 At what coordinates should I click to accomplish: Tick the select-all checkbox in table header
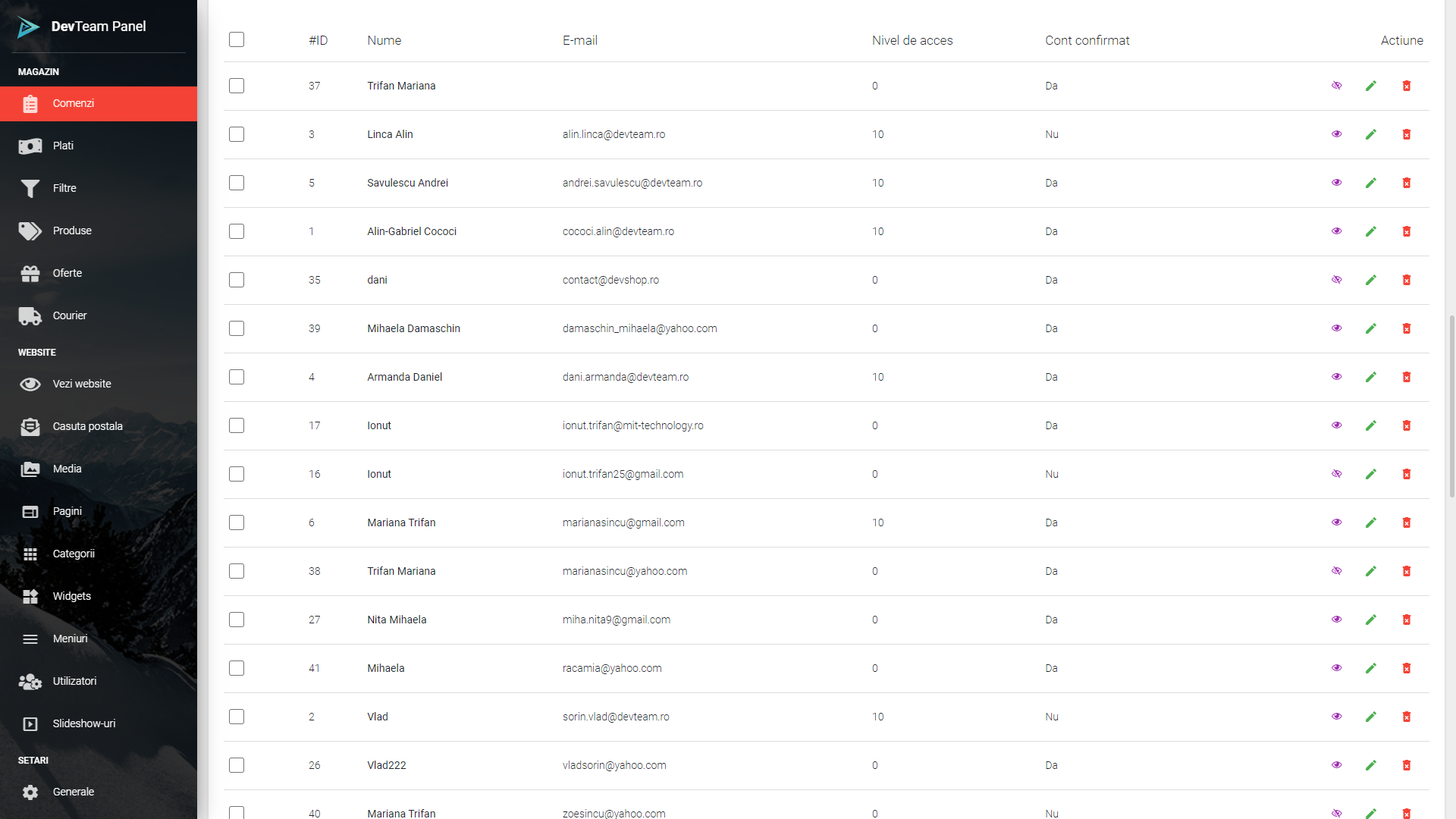click(237, 39)
